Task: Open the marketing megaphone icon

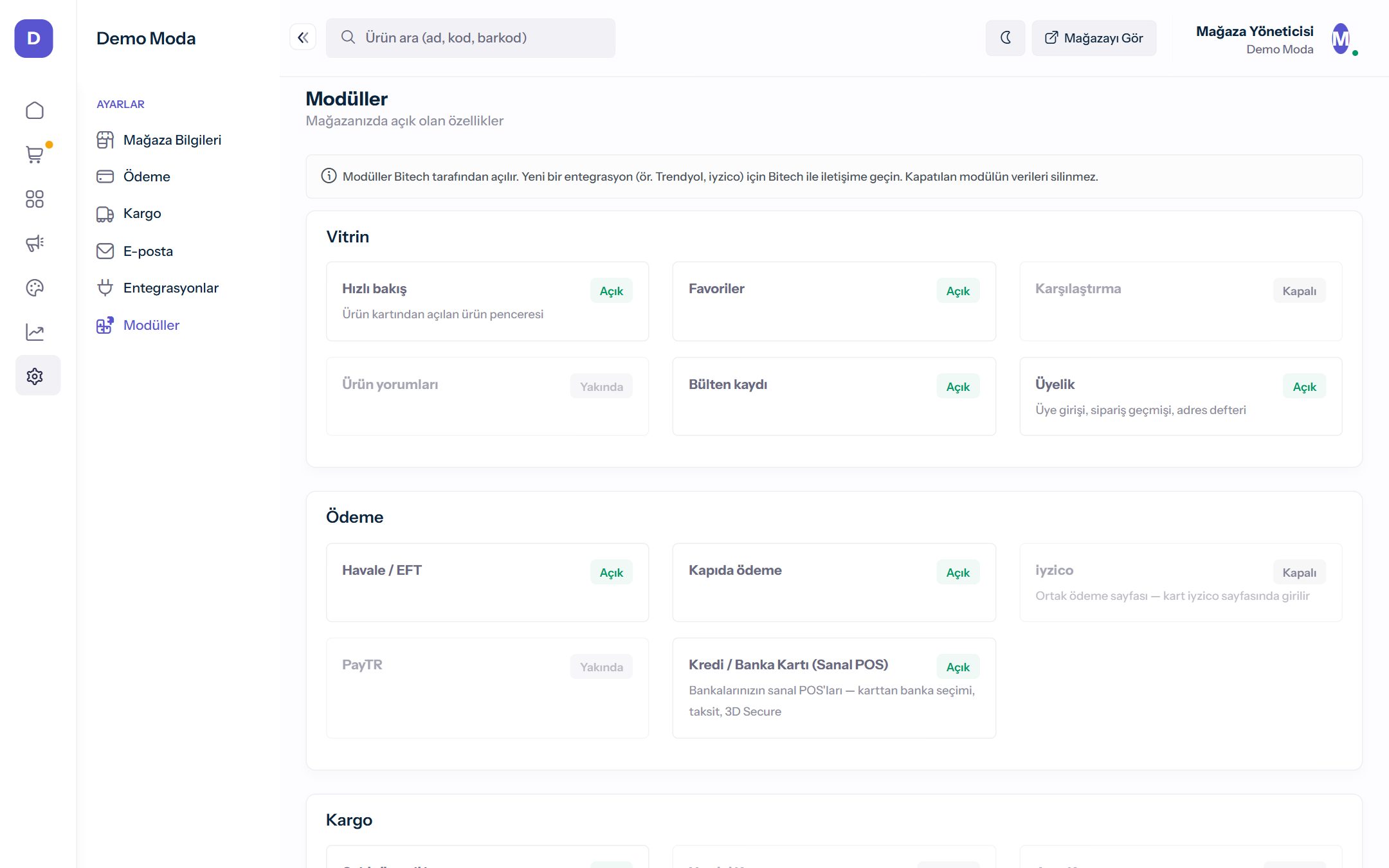Action: pyautogui.click(x=35, y=243)
